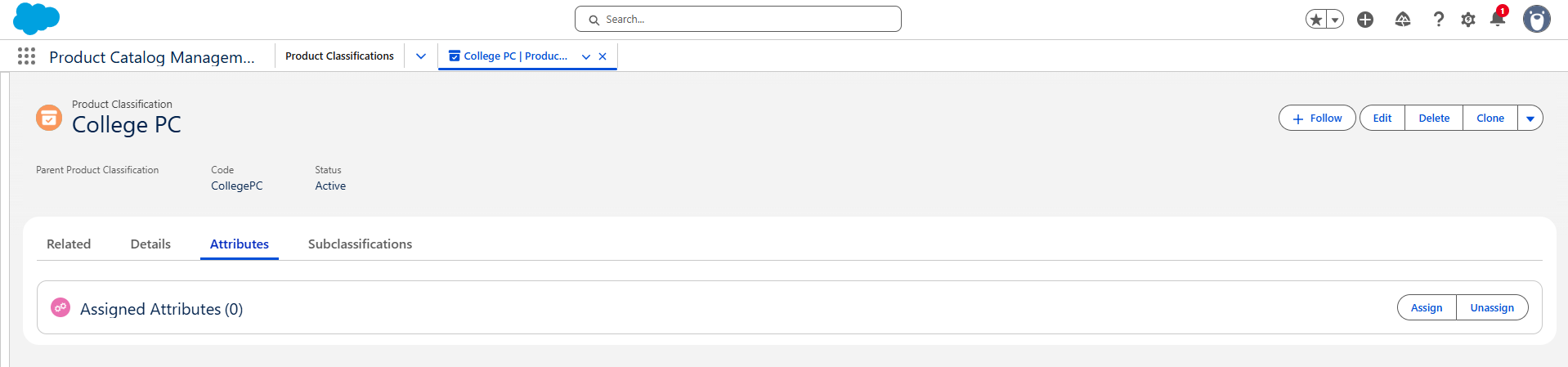This screenshot has width=1568, height=367.
Task: Open the Favorites star icon
Action: [x=1315, y=20]
